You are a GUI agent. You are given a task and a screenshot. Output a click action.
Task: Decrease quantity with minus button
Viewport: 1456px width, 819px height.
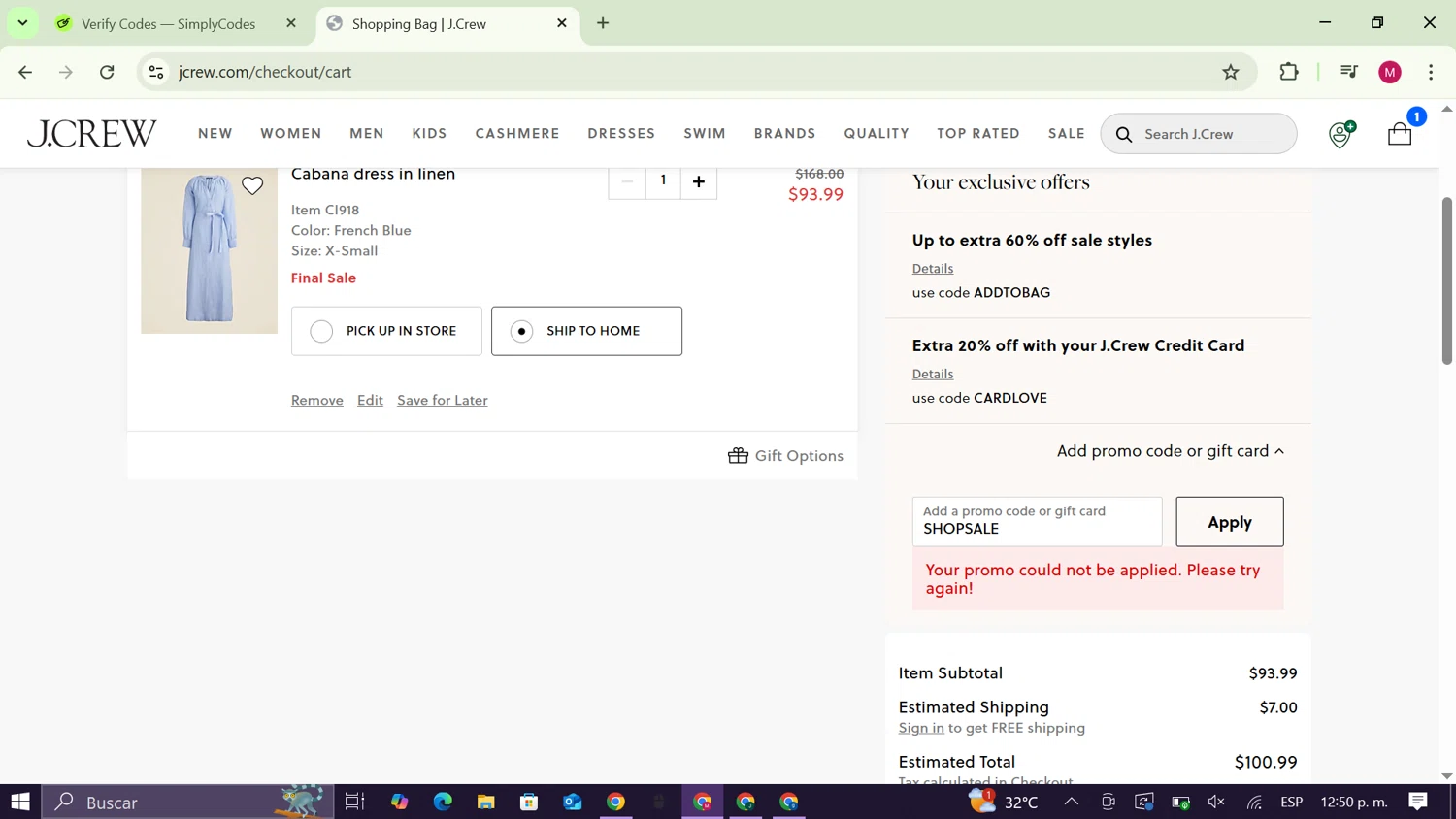pos(627,181)
